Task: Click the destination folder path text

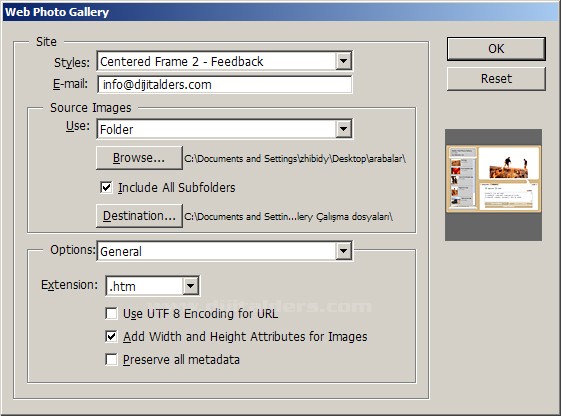Action: point(288,217)
